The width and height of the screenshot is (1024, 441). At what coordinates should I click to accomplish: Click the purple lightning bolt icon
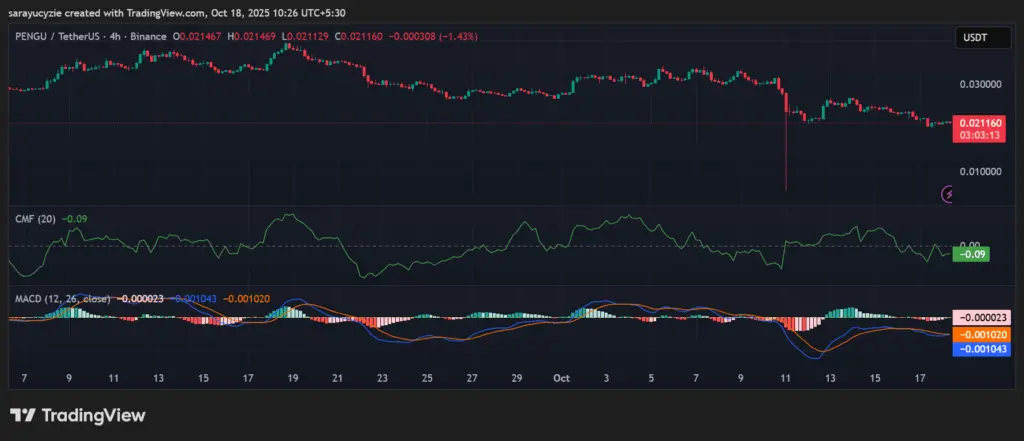(x=948, y=195)
